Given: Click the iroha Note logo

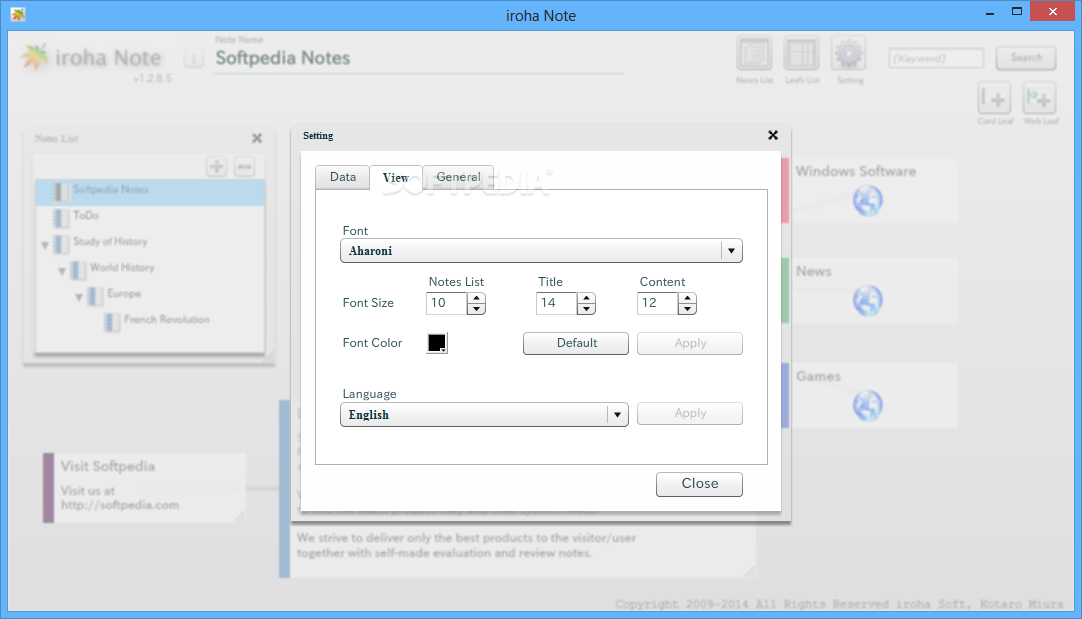Looking at the screenshot, I should 90,58.
